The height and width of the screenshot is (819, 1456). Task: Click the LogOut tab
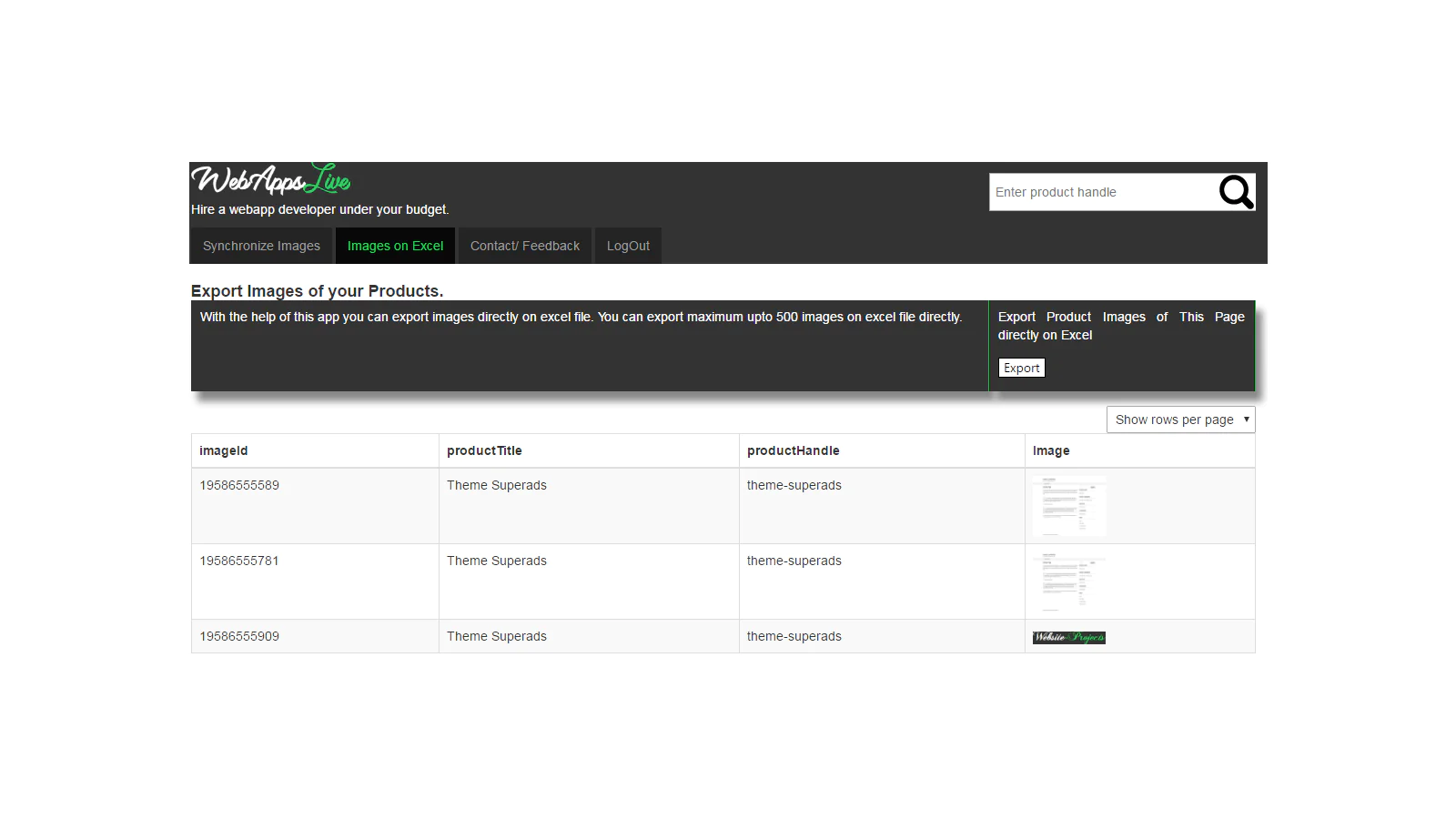pyautogui.click(x=628, y=246)
